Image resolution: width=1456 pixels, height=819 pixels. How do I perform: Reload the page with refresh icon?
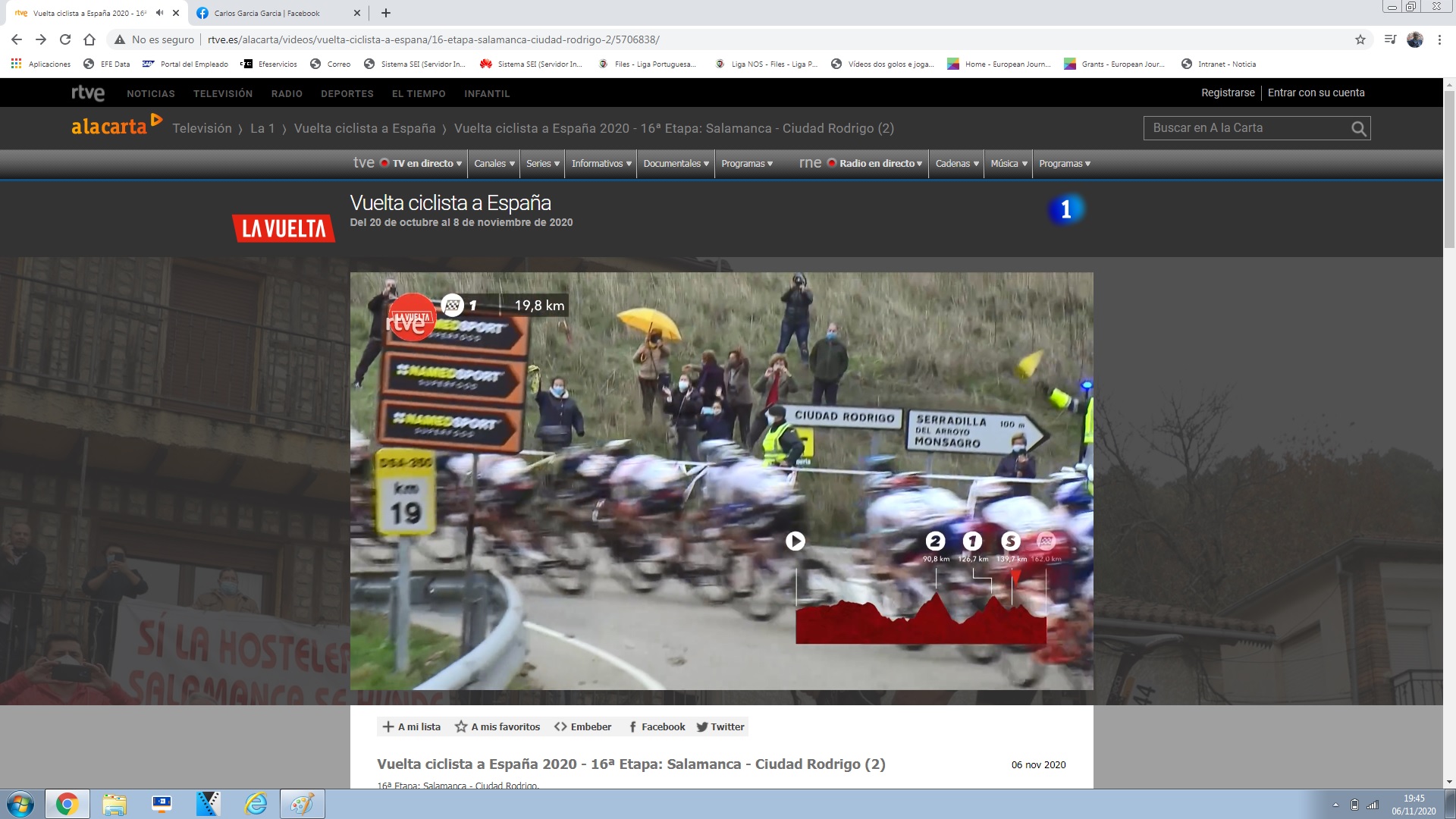tap(65, 39)
